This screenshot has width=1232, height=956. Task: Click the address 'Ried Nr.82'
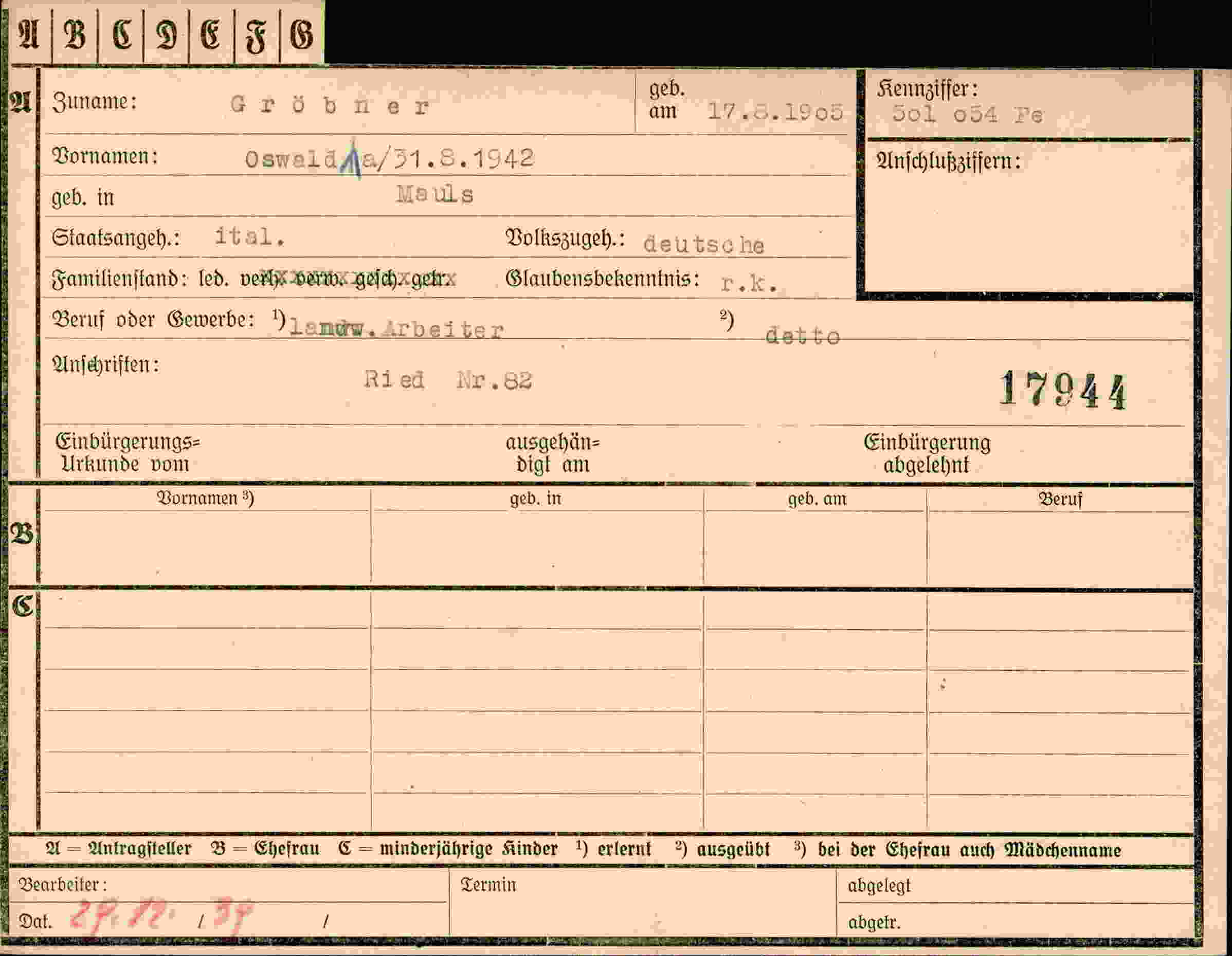(x=448, y=381)
